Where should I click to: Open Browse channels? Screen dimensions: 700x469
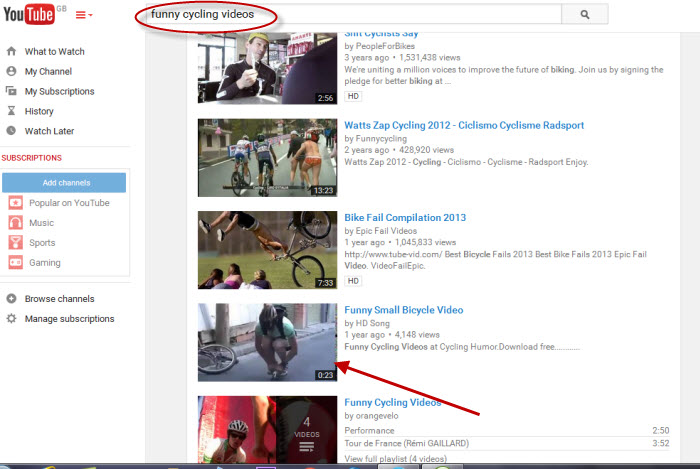pyautogui.click(x=59, y=299)
